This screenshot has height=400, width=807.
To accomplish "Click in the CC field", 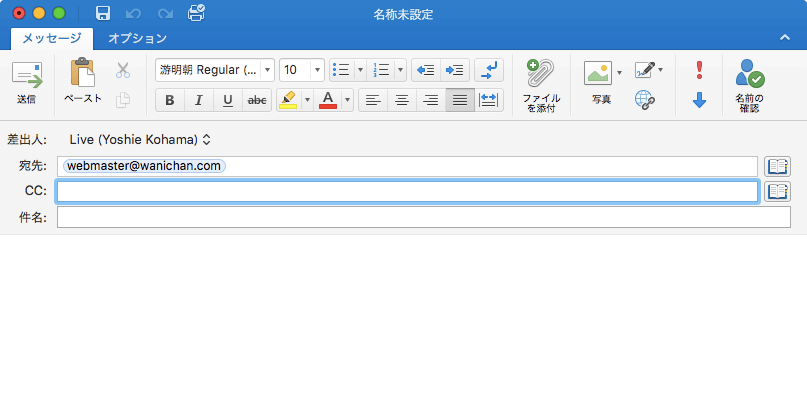I will (407, 192).
